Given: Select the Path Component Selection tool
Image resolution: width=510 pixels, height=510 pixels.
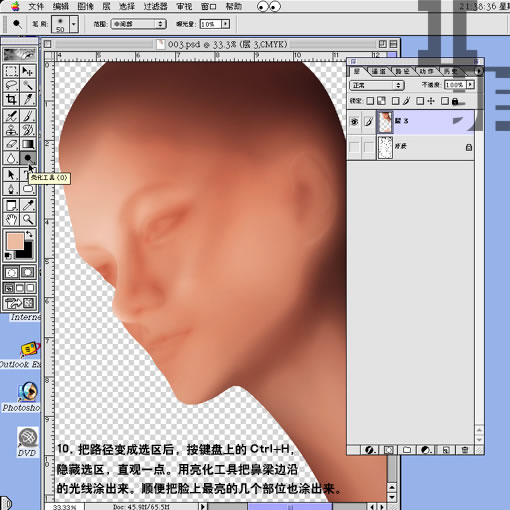Looking at the screenshot, I should [11, 174].
